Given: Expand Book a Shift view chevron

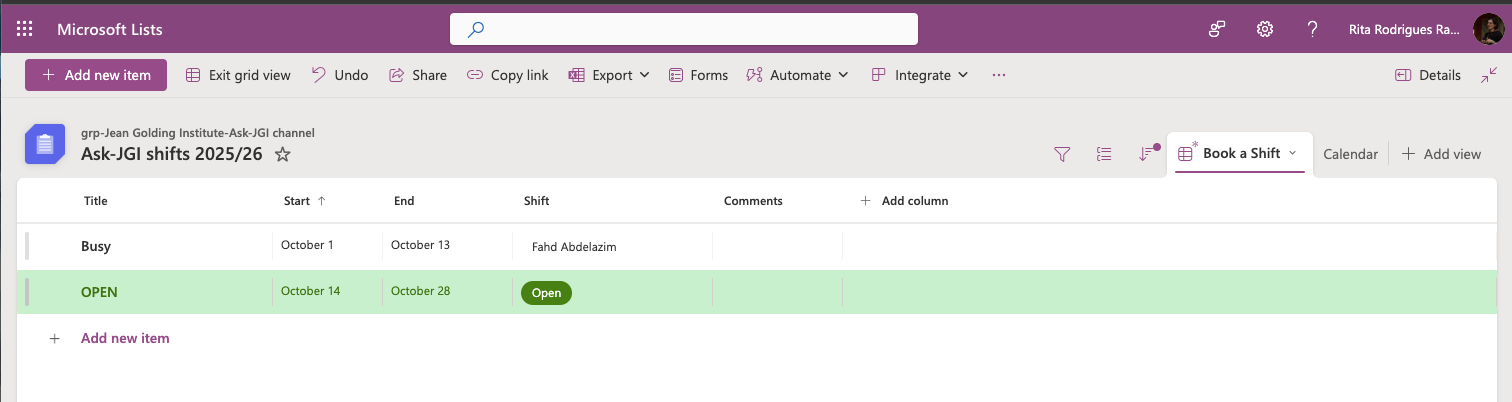Looking at the screenshot, I should (1292, 153).
